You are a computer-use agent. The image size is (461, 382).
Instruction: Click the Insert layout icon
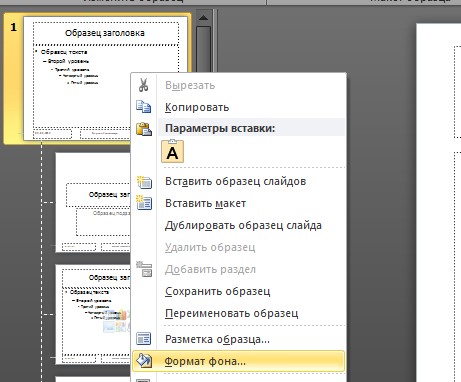(x=144, y=203)
